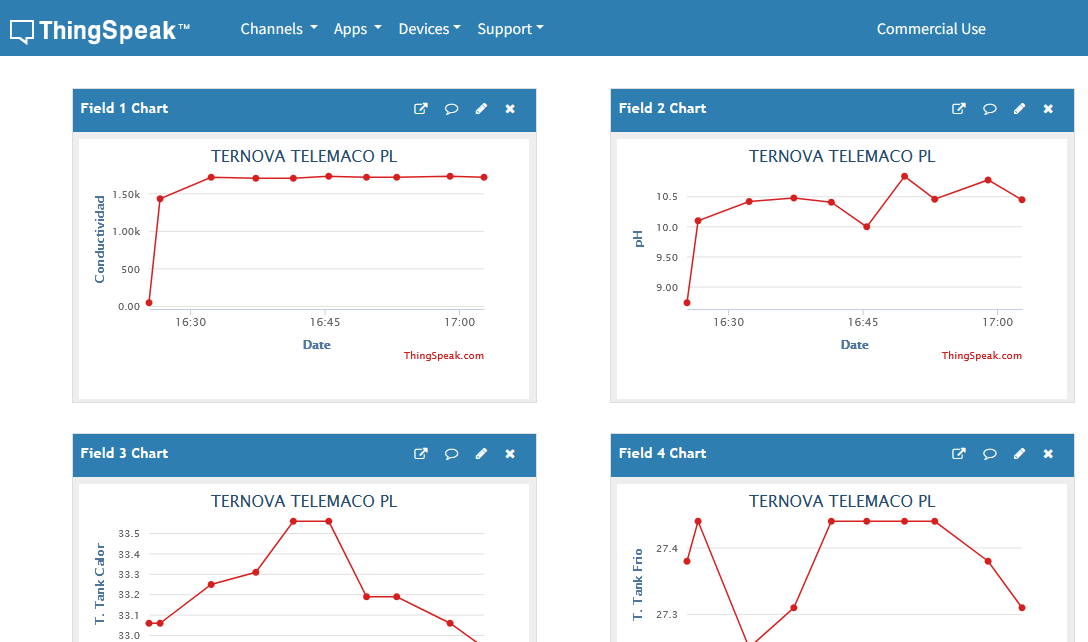Show comments bubble on Field 4 Chart
This screenshot has height=642, width=1088.
click(989, 454)
